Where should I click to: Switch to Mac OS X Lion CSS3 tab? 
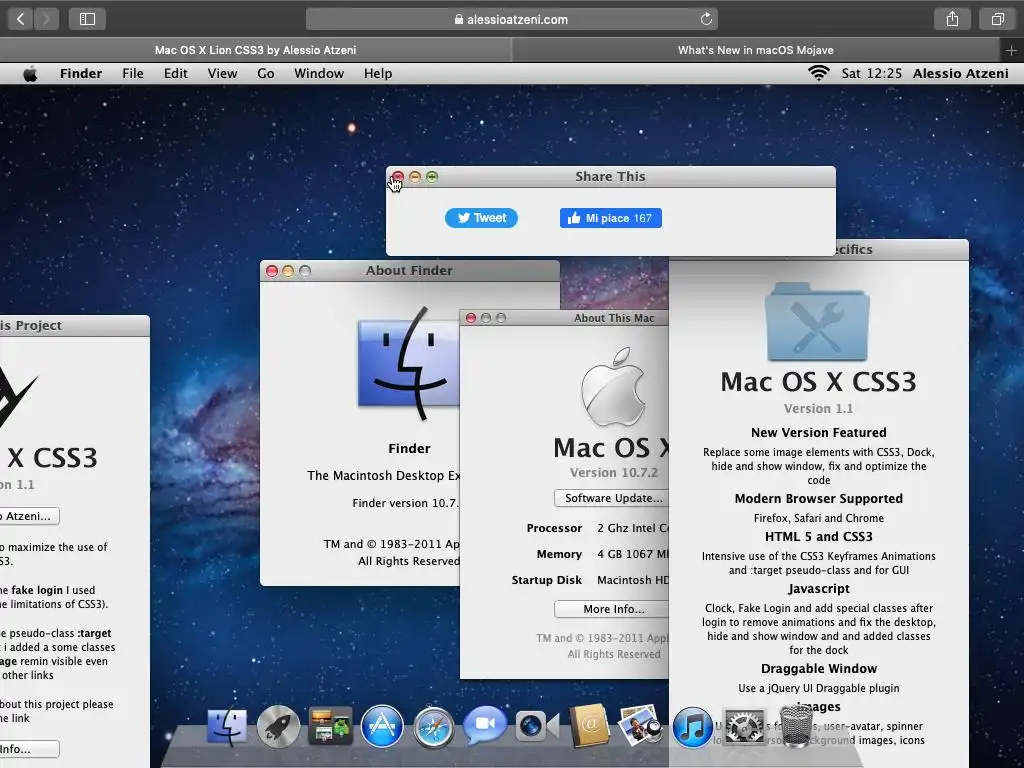click(x=255, y=50)
